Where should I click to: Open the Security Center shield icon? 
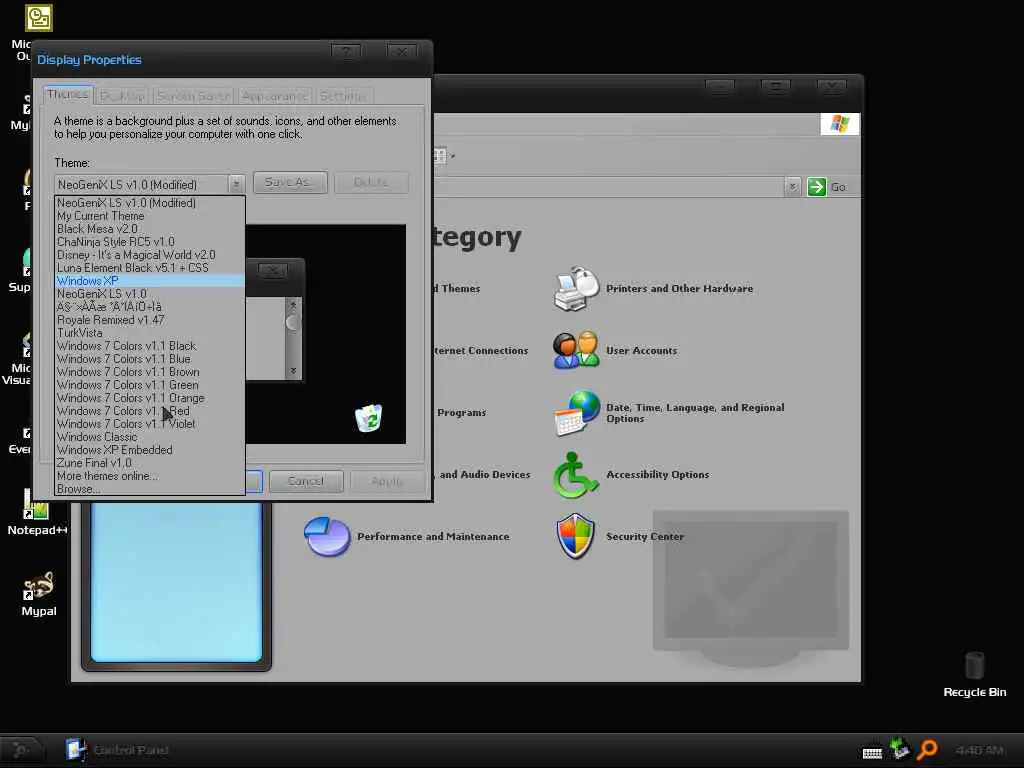[x=575, y=536]
